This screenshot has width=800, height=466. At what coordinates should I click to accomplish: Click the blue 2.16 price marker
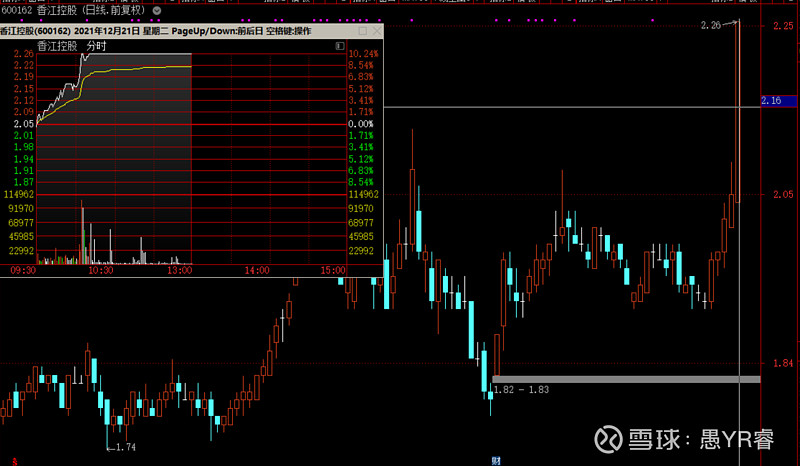770,101
